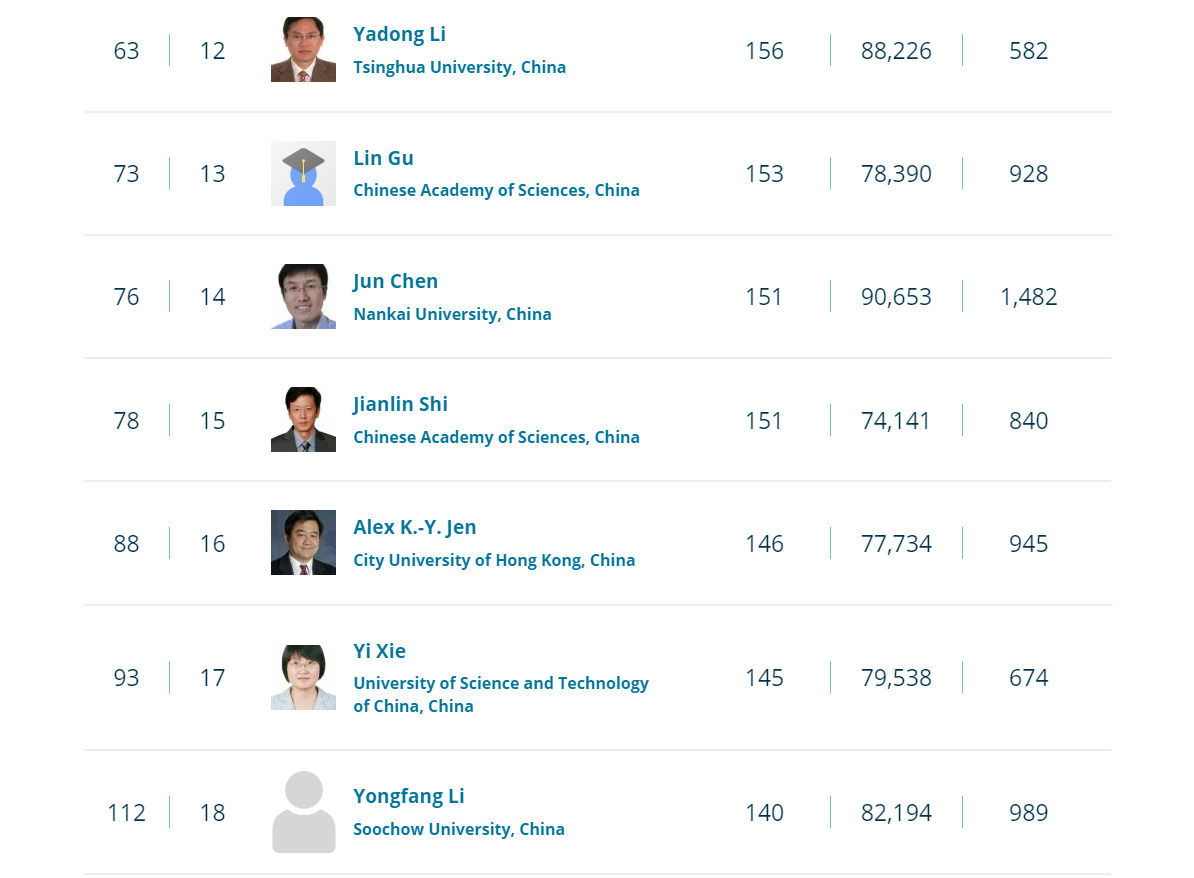Open the Jun Chen name link

click(x=395, y=281)
